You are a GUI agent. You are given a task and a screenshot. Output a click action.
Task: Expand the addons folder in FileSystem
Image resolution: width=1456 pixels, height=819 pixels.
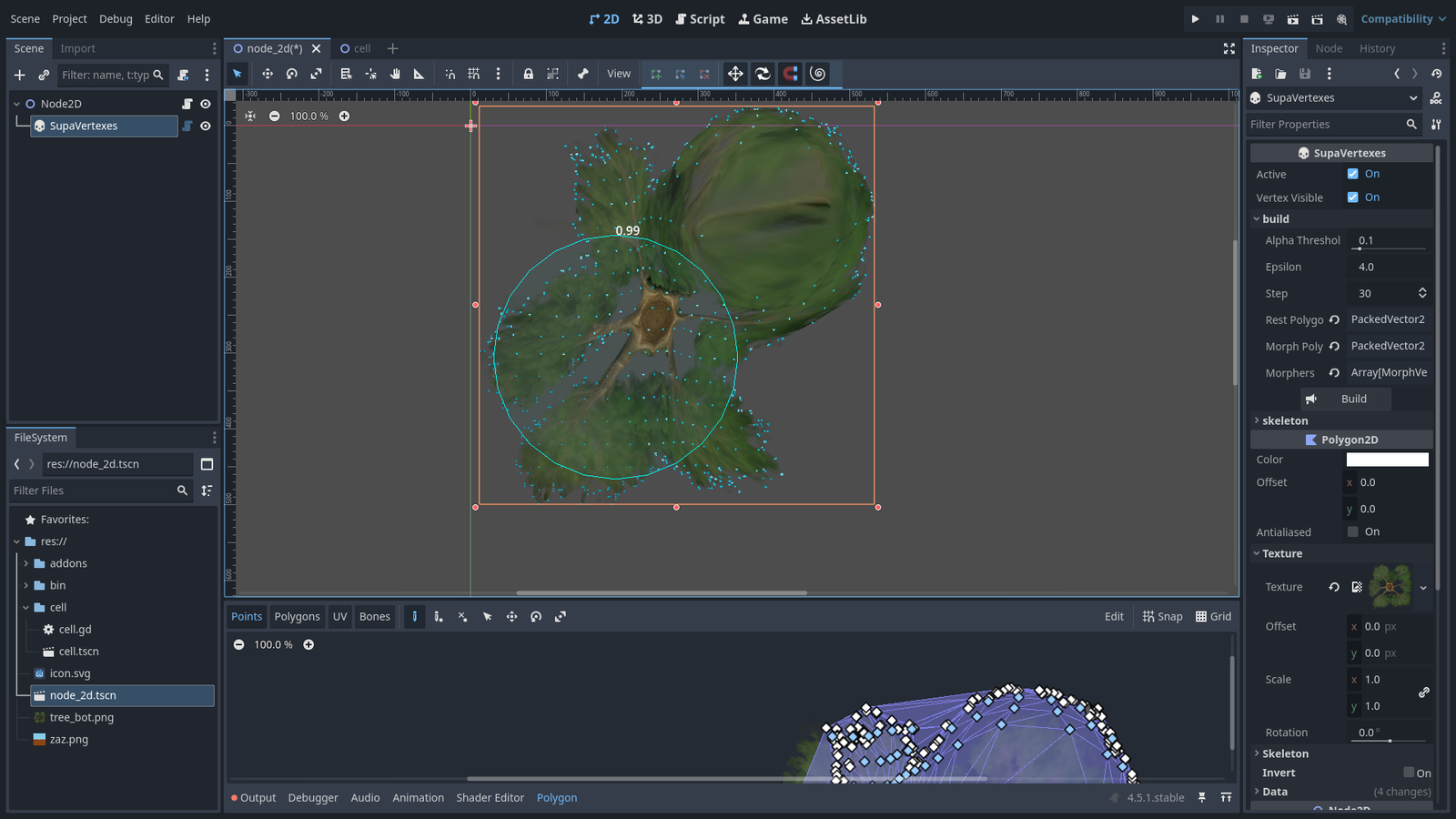pyautogui.click(x=26, y=563)
